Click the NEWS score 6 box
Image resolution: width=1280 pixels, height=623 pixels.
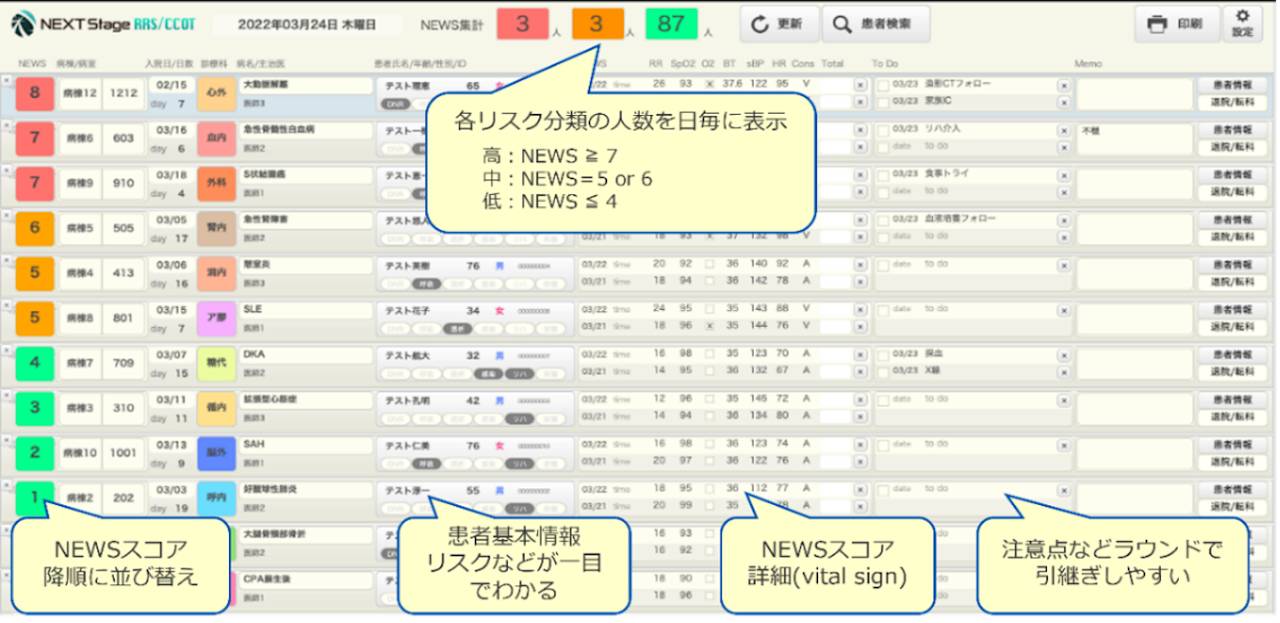(35, 228)
